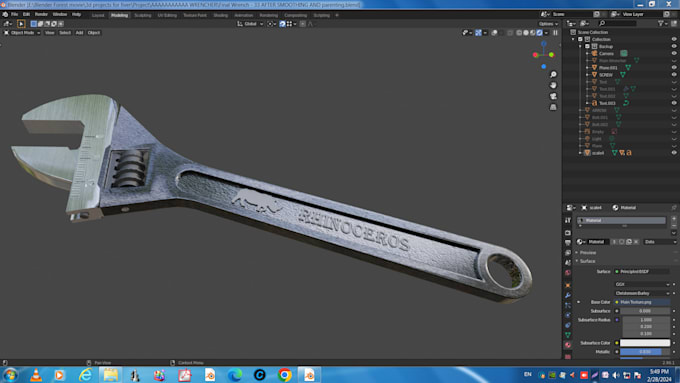680x383 pixels.
Task: Hide Camera in viewport eye icon
Action: click(x=674, y=53)
